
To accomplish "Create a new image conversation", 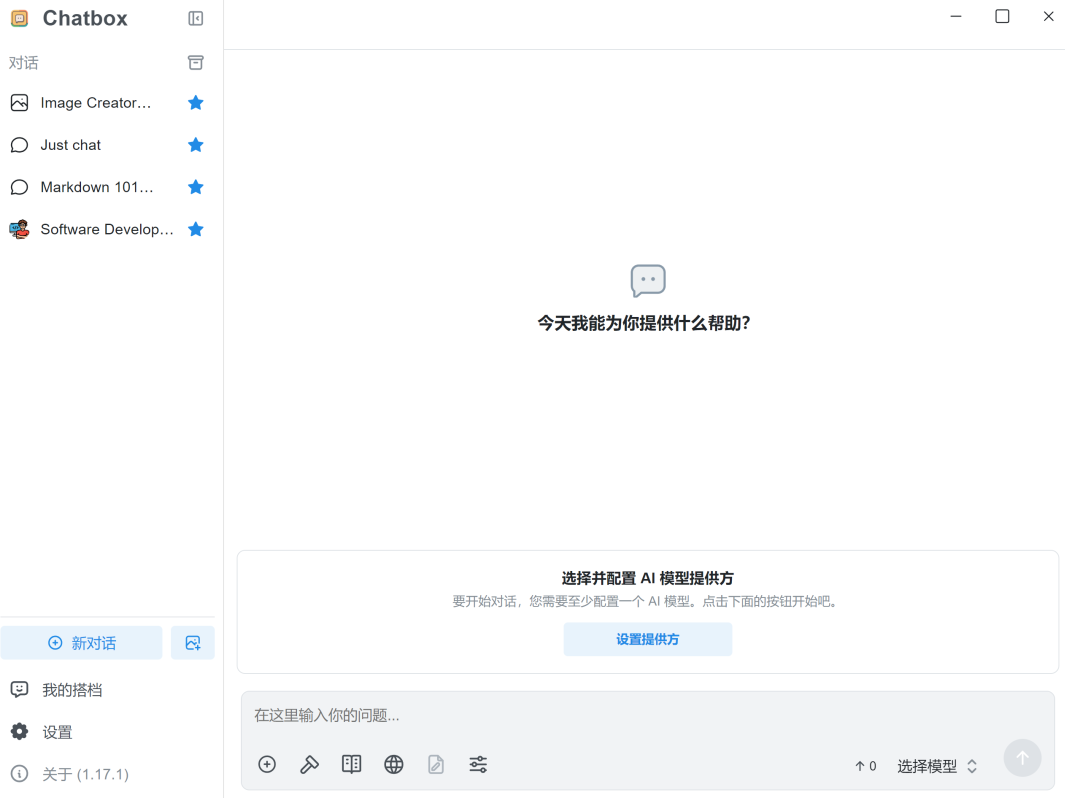I will (193, 642).
